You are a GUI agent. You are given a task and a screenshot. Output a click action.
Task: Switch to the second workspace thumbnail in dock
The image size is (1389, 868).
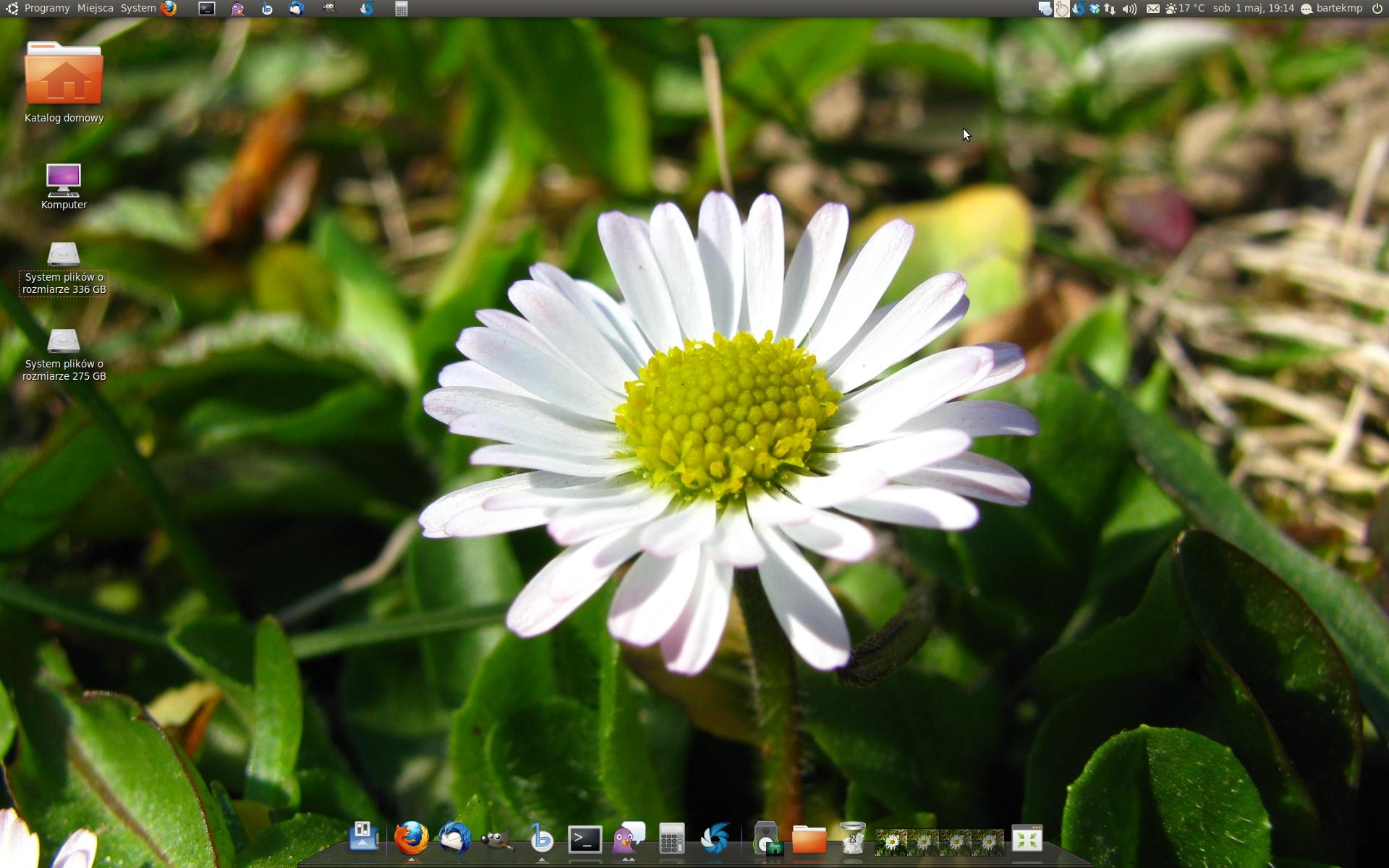tap(924, 842)
